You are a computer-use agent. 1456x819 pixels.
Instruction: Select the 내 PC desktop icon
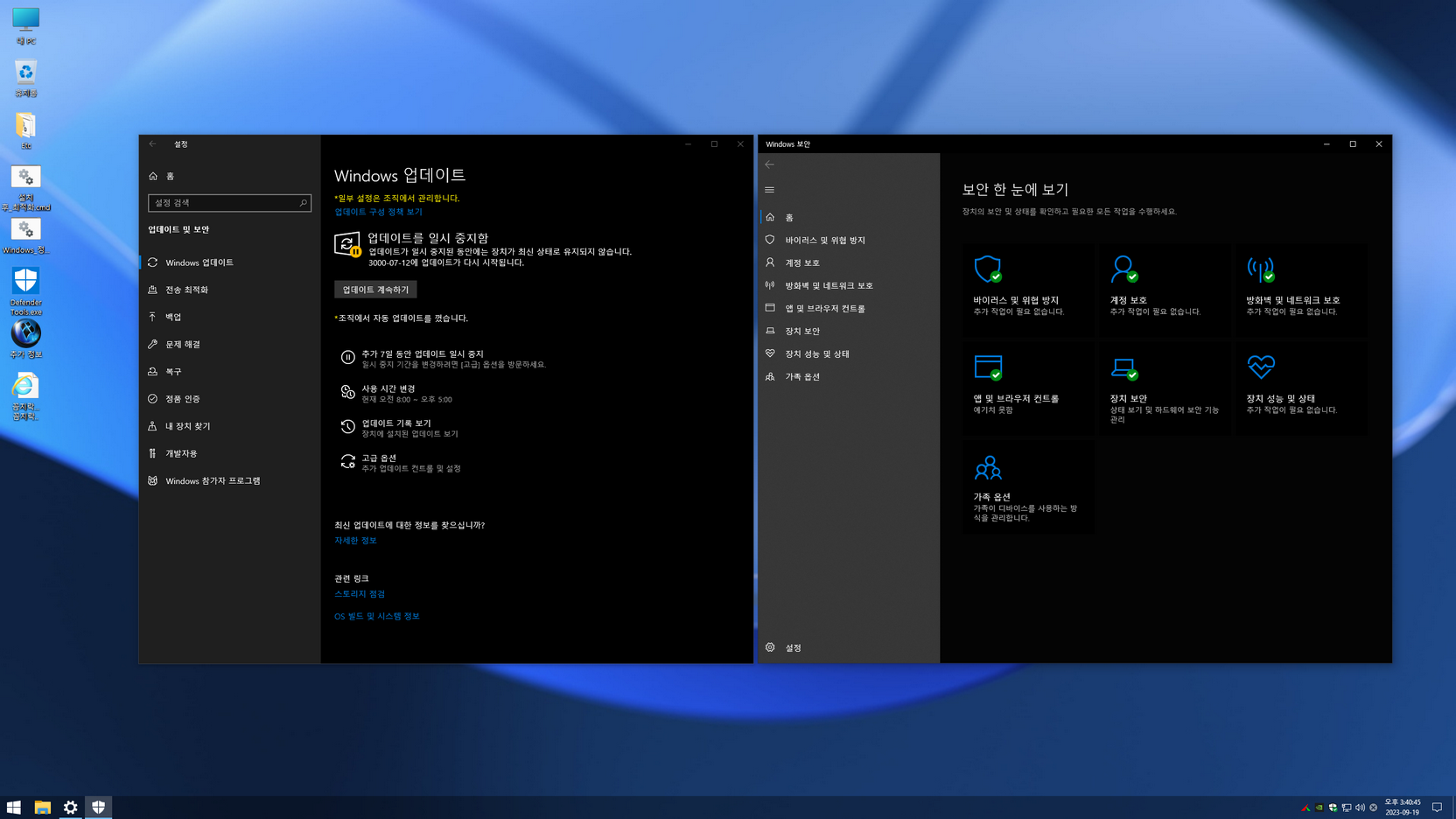point(25,25)
